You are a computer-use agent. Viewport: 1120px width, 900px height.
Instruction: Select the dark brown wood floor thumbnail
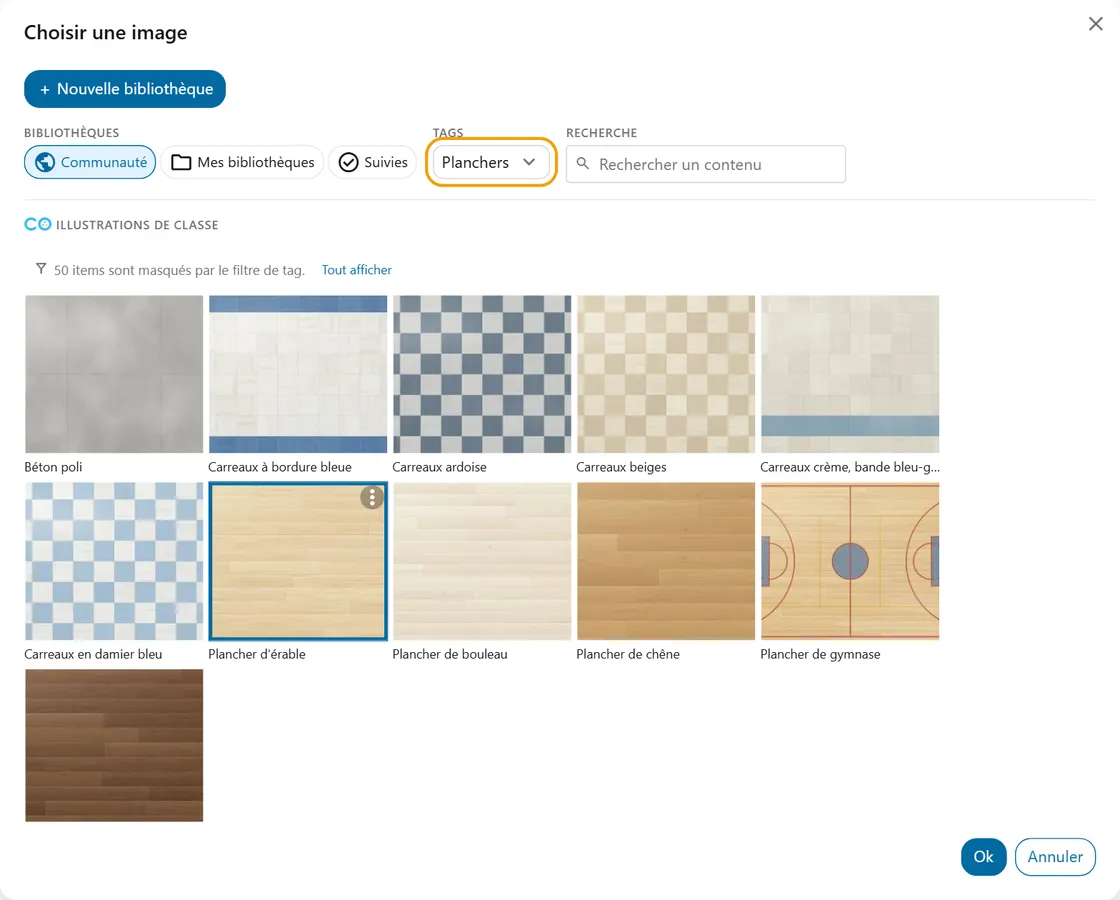pyautogui.click(x=114, y=745)
